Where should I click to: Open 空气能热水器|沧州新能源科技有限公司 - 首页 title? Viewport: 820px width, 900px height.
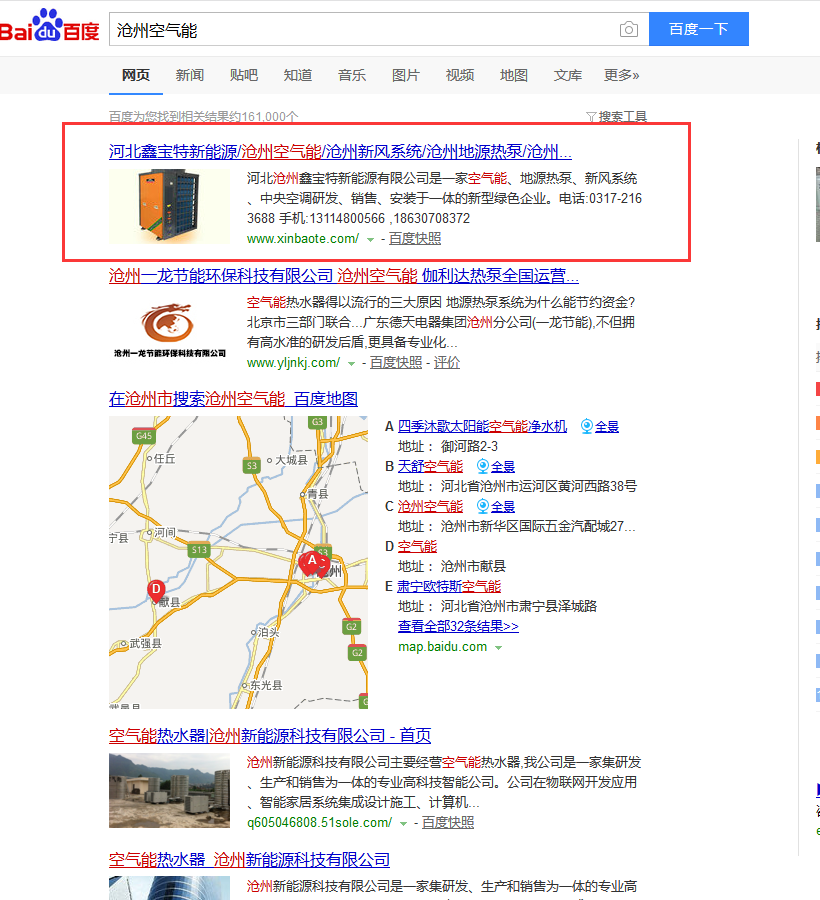click(x=270, y=736)
